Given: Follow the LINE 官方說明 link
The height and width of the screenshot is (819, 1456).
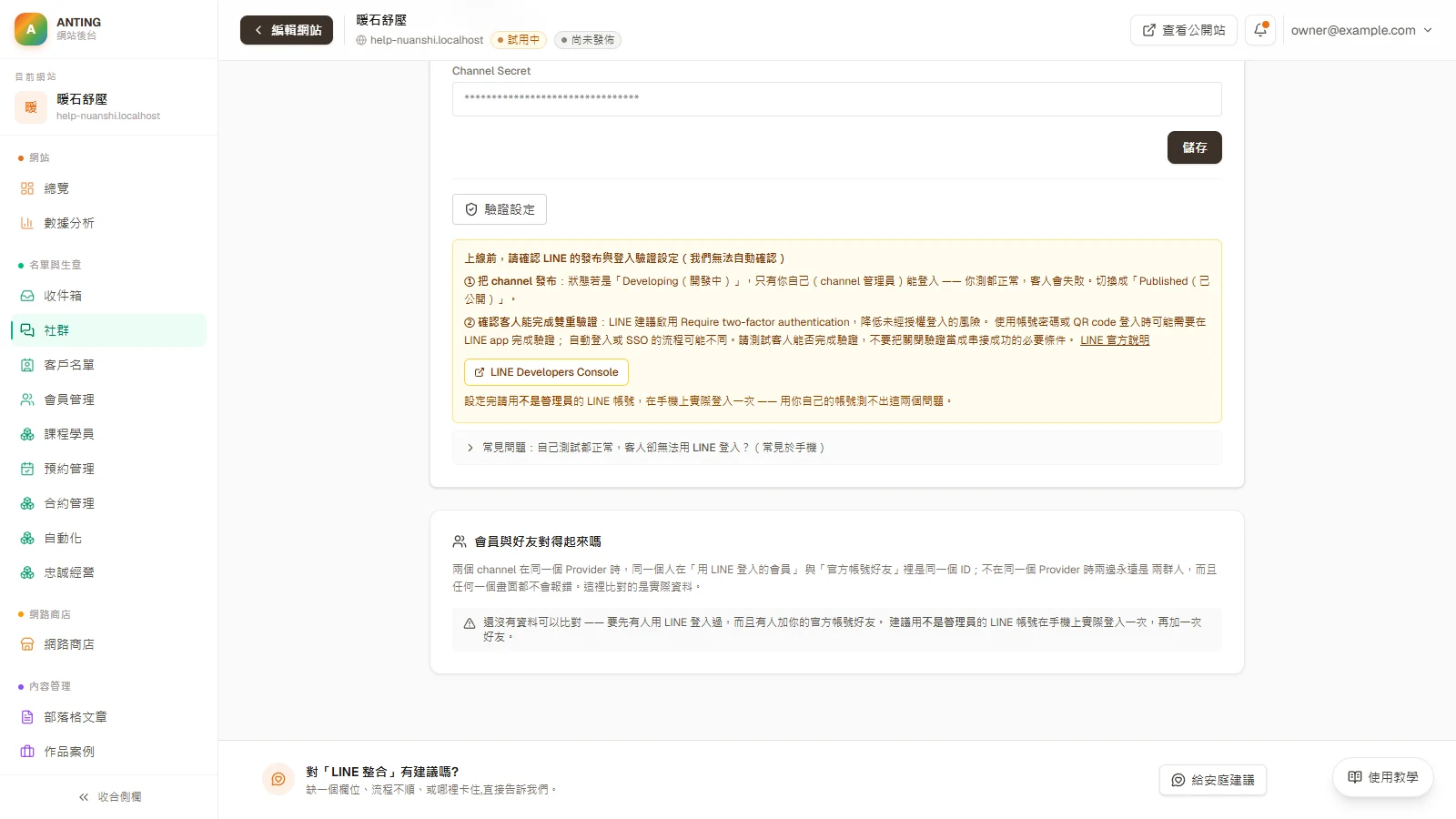Looking at the screenshot, I should pos(1115,340).
